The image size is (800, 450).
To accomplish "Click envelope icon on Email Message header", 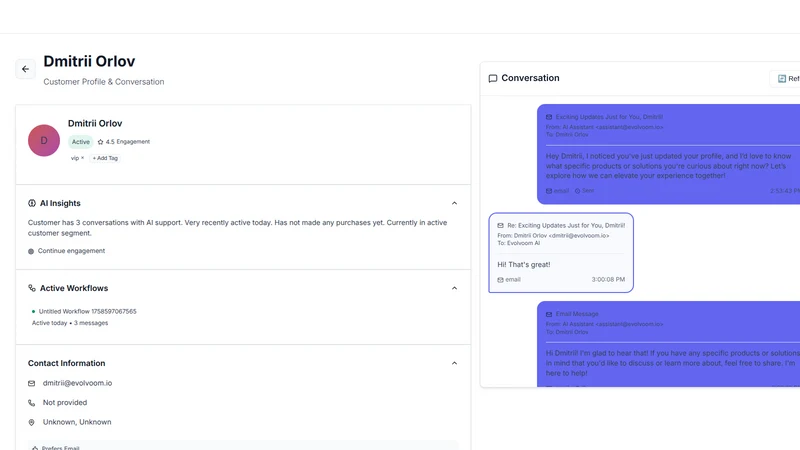I will pyautogui.click(x=549, y=314).
